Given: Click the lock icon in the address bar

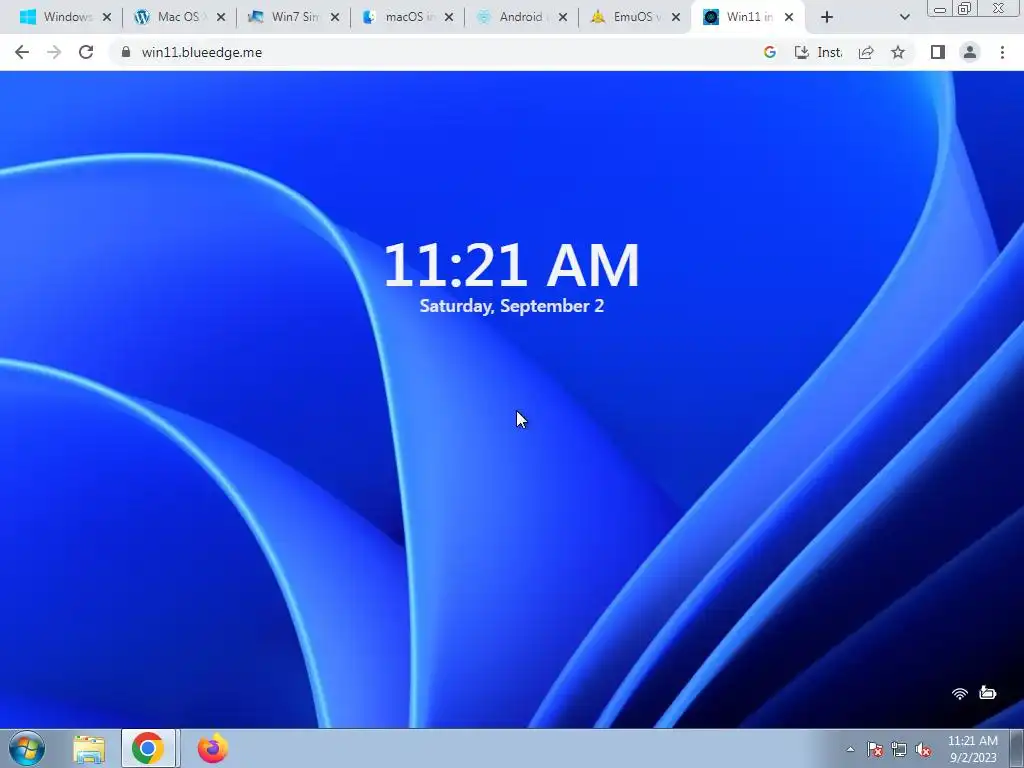Looking at the screenshot, I should (x=125, y=52).
